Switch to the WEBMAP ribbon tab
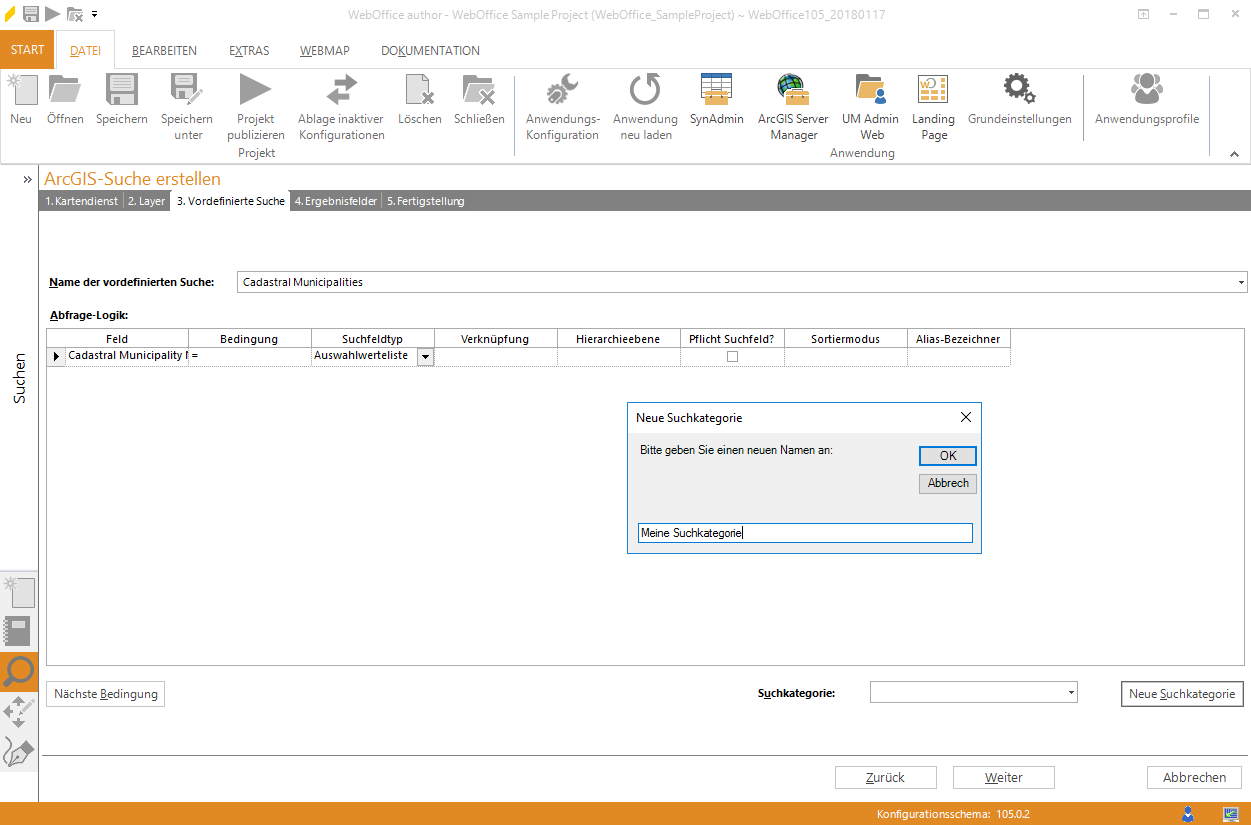 [x=319, y=51]
